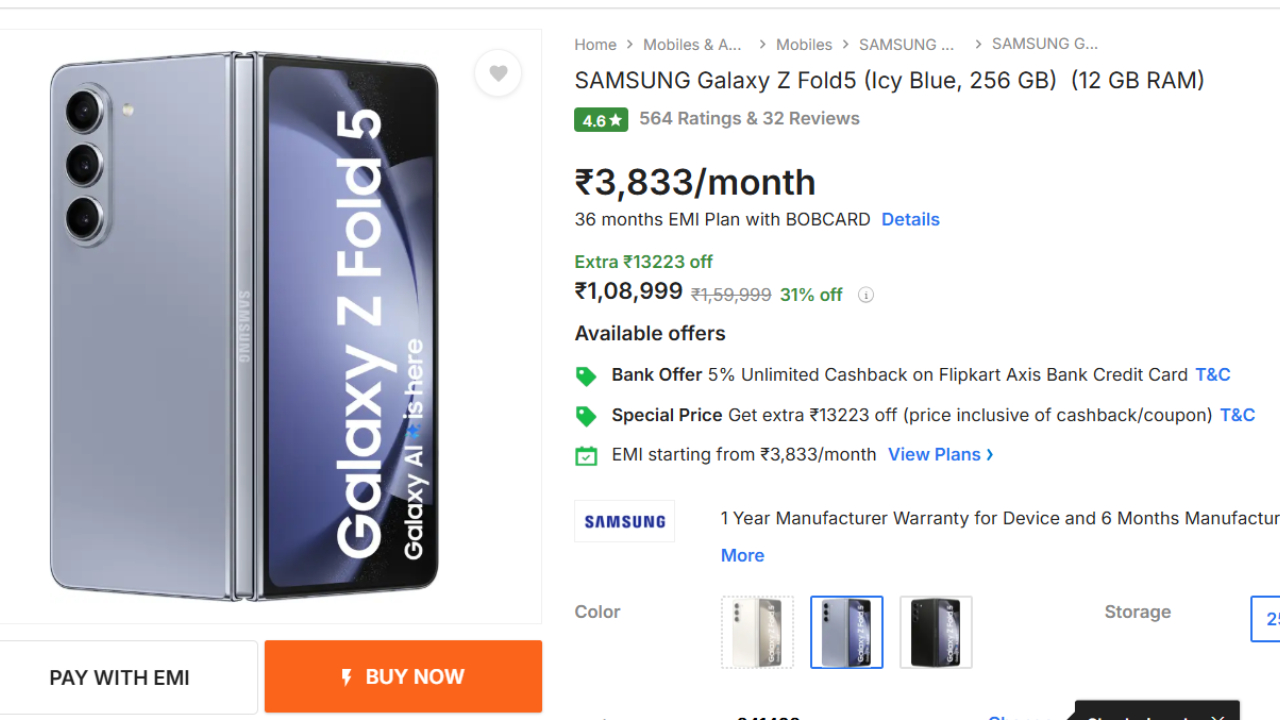The height and width of the screenshot is (720, 1280).
Task: Open T&C for the Bank Offer
Action: 1213,375
